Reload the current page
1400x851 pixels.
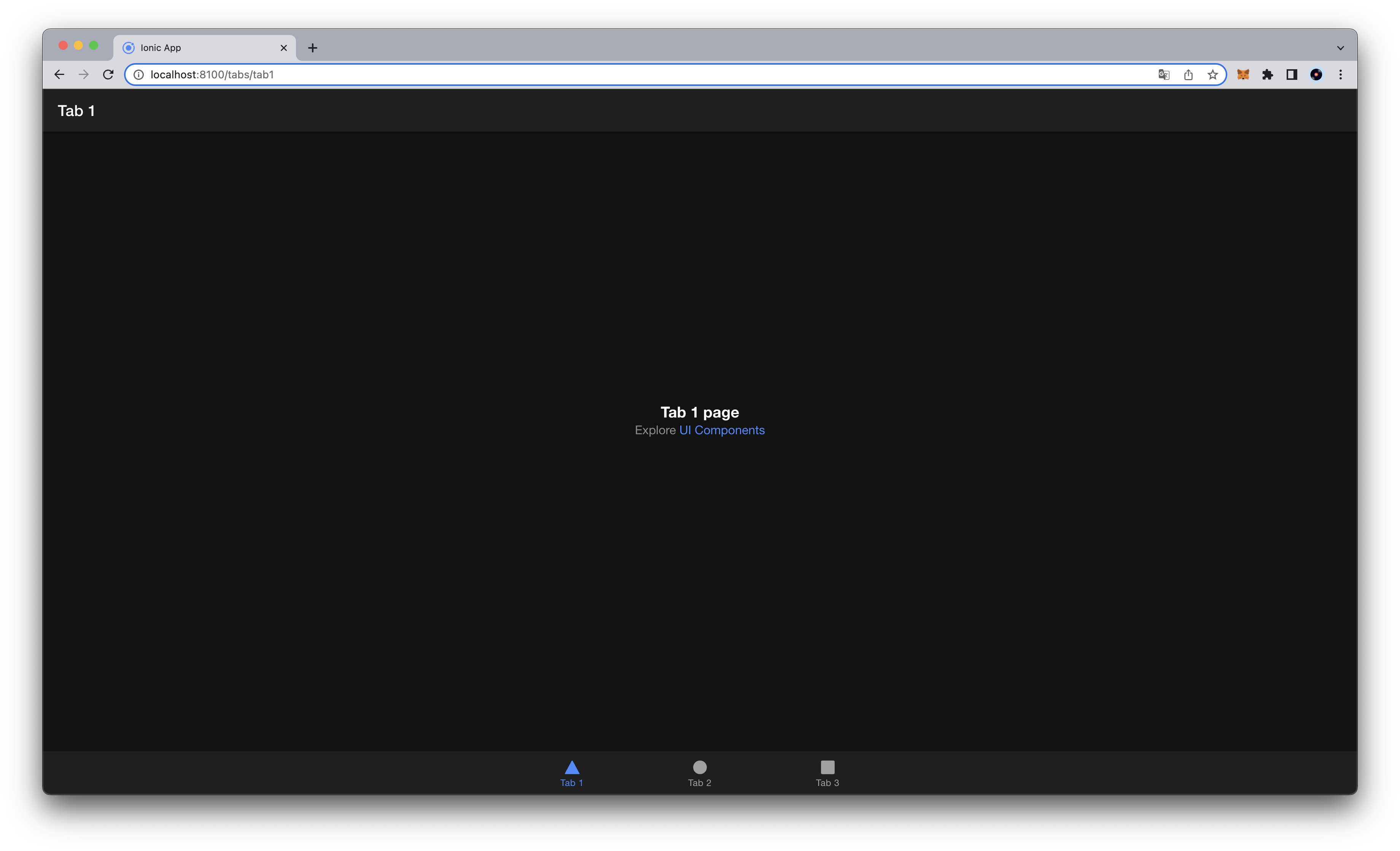point(108,75)
